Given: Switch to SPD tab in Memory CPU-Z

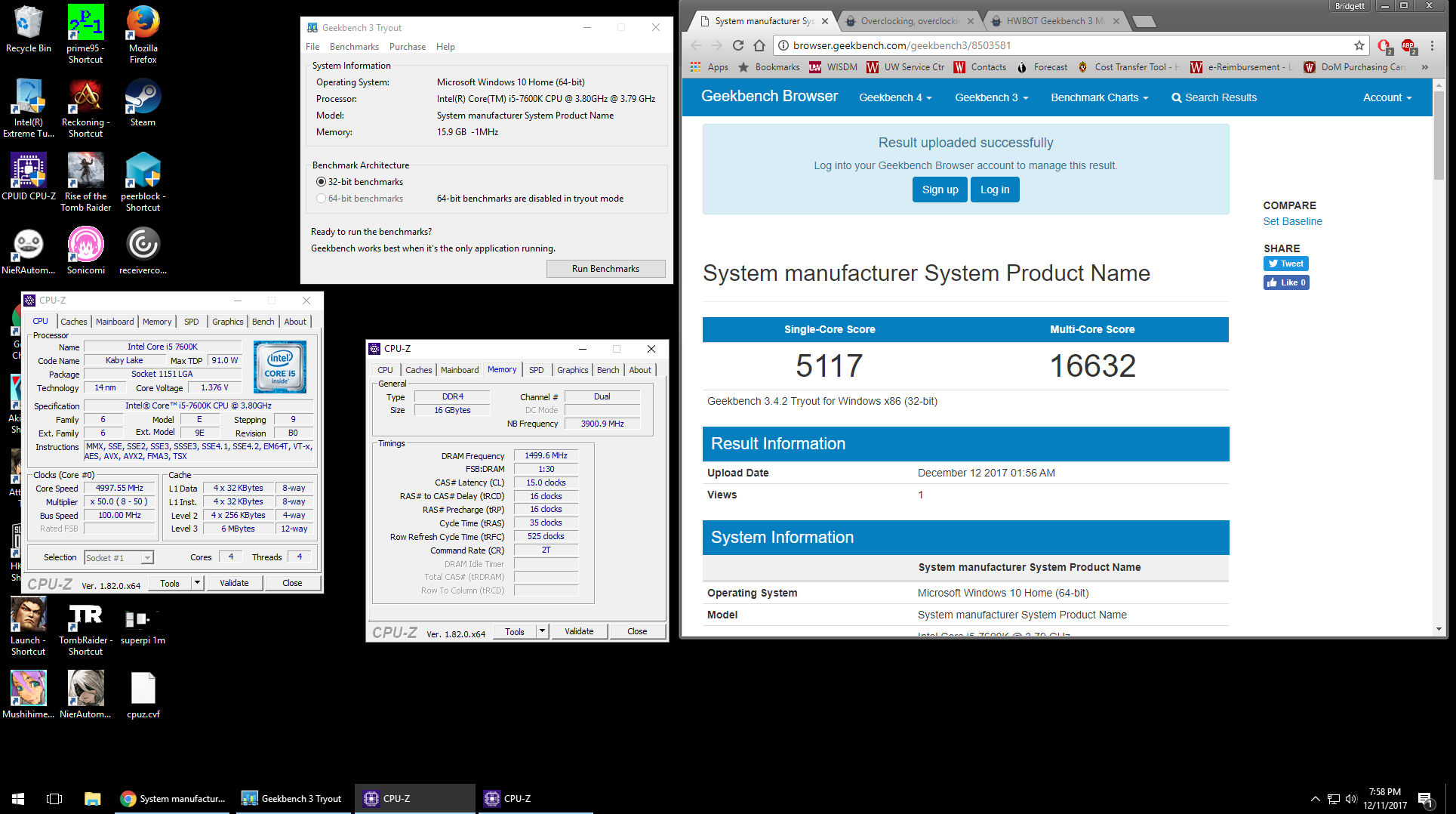Looking at the screenshot, I should [x=536, y=370].
